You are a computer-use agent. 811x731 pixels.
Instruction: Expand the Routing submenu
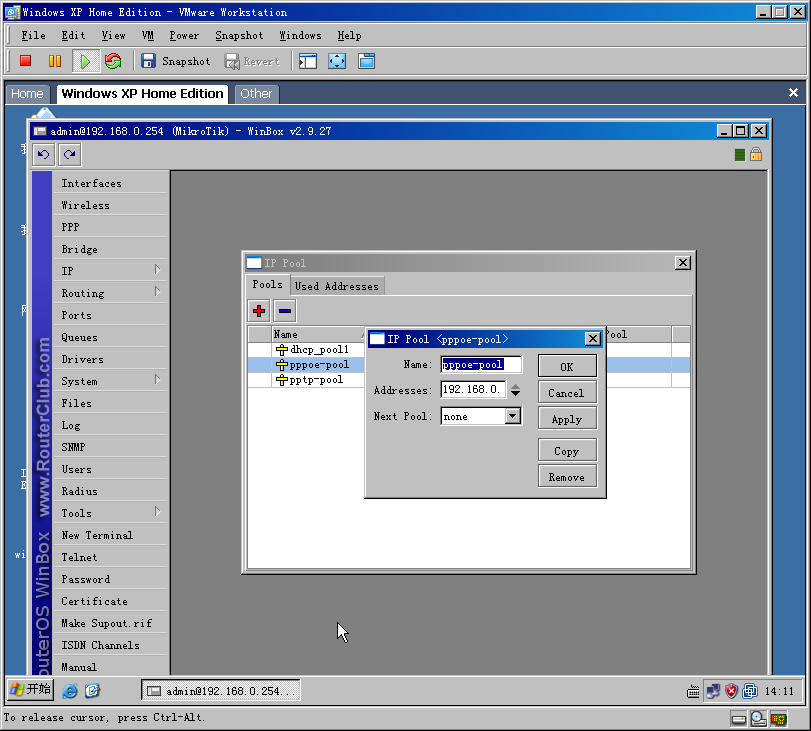click(158, 292)
